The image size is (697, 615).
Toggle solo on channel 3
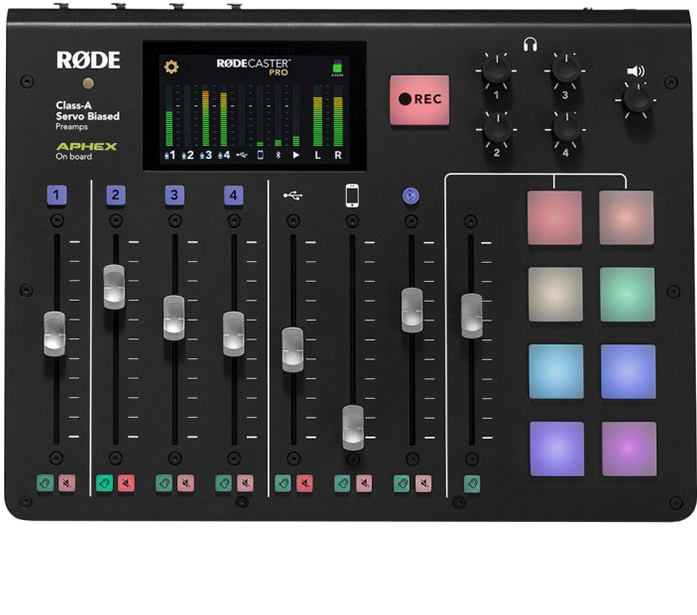pos(164,483)
